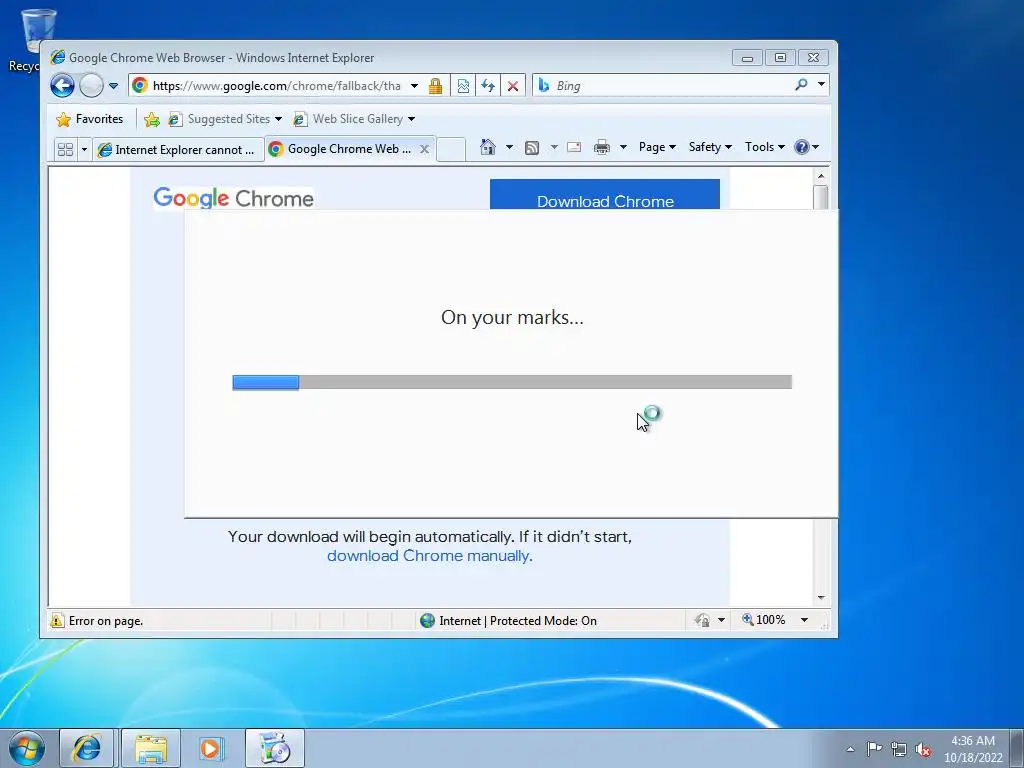This screenshot has width=1024, height=768.
Task: Click the RSS Feeds icon
Action: 532,148
